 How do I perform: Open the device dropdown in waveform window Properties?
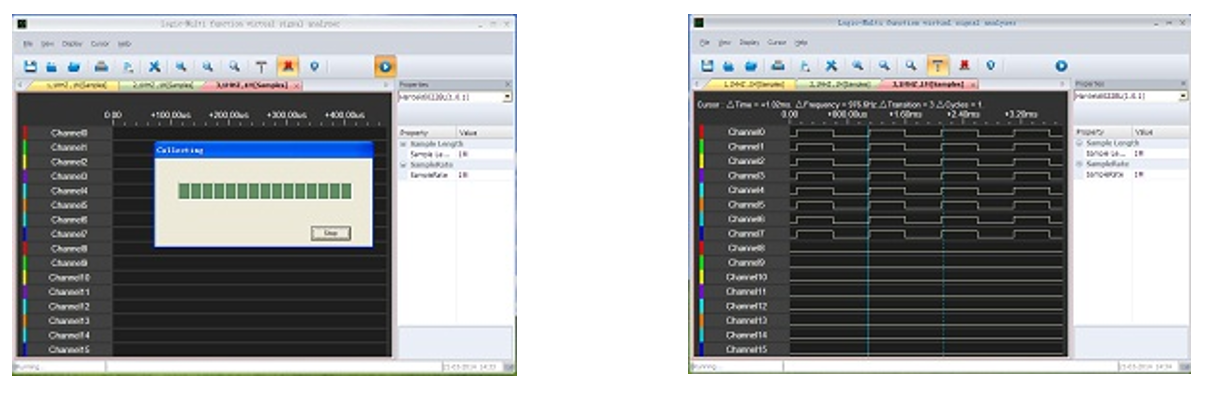(1183, 96)
